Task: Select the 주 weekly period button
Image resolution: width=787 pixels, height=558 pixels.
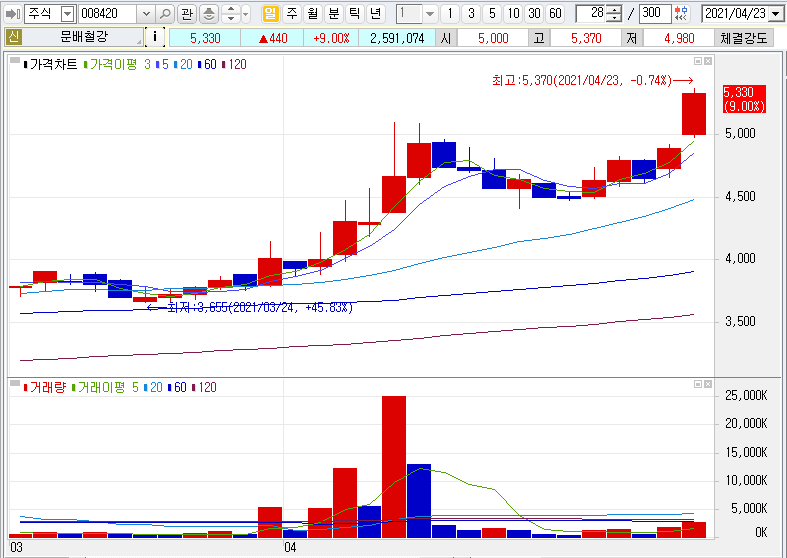Action: [292, 14]
